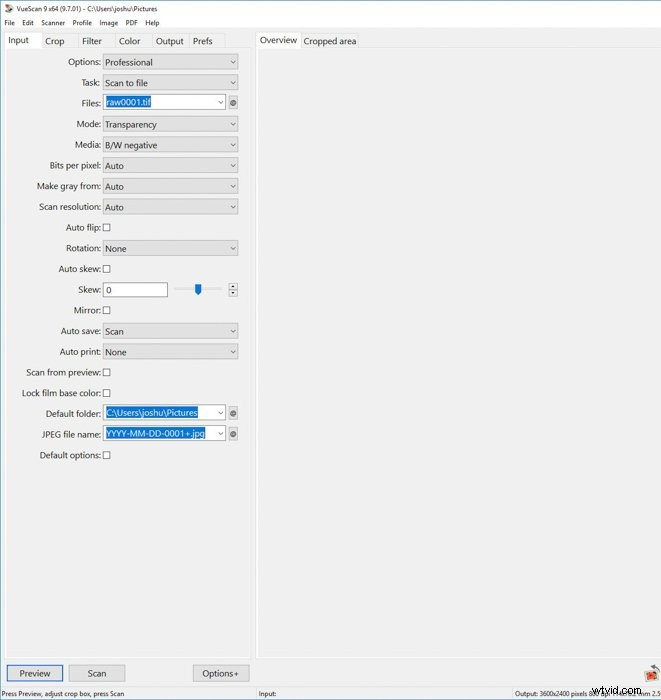
Task: Open the Scanner menu
Action: (53, 23)
